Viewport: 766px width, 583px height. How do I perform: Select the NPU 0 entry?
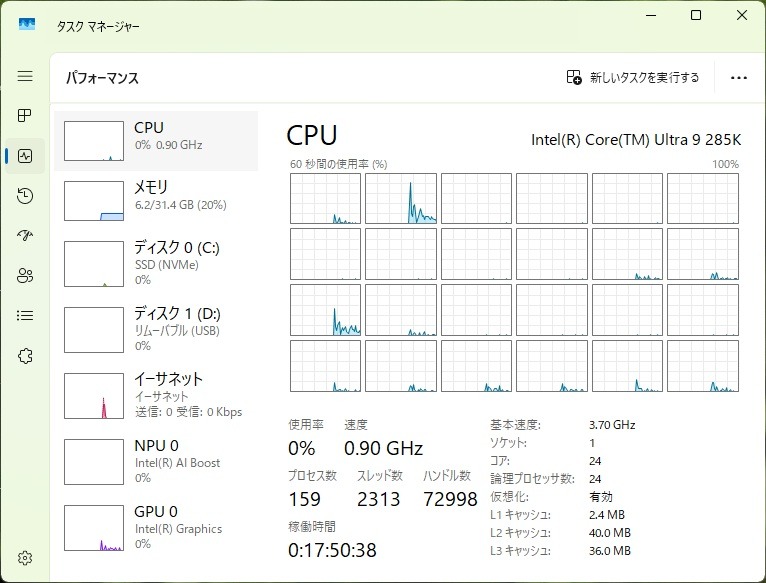point(156,461)
